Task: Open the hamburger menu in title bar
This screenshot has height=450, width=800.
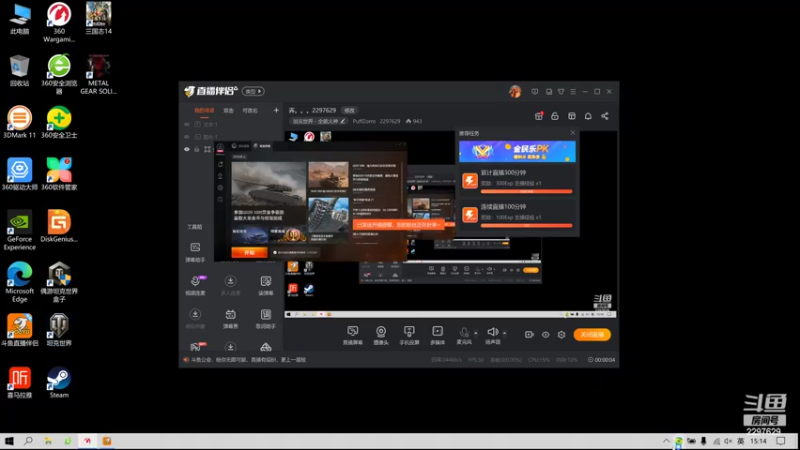Action: point(573,92)
